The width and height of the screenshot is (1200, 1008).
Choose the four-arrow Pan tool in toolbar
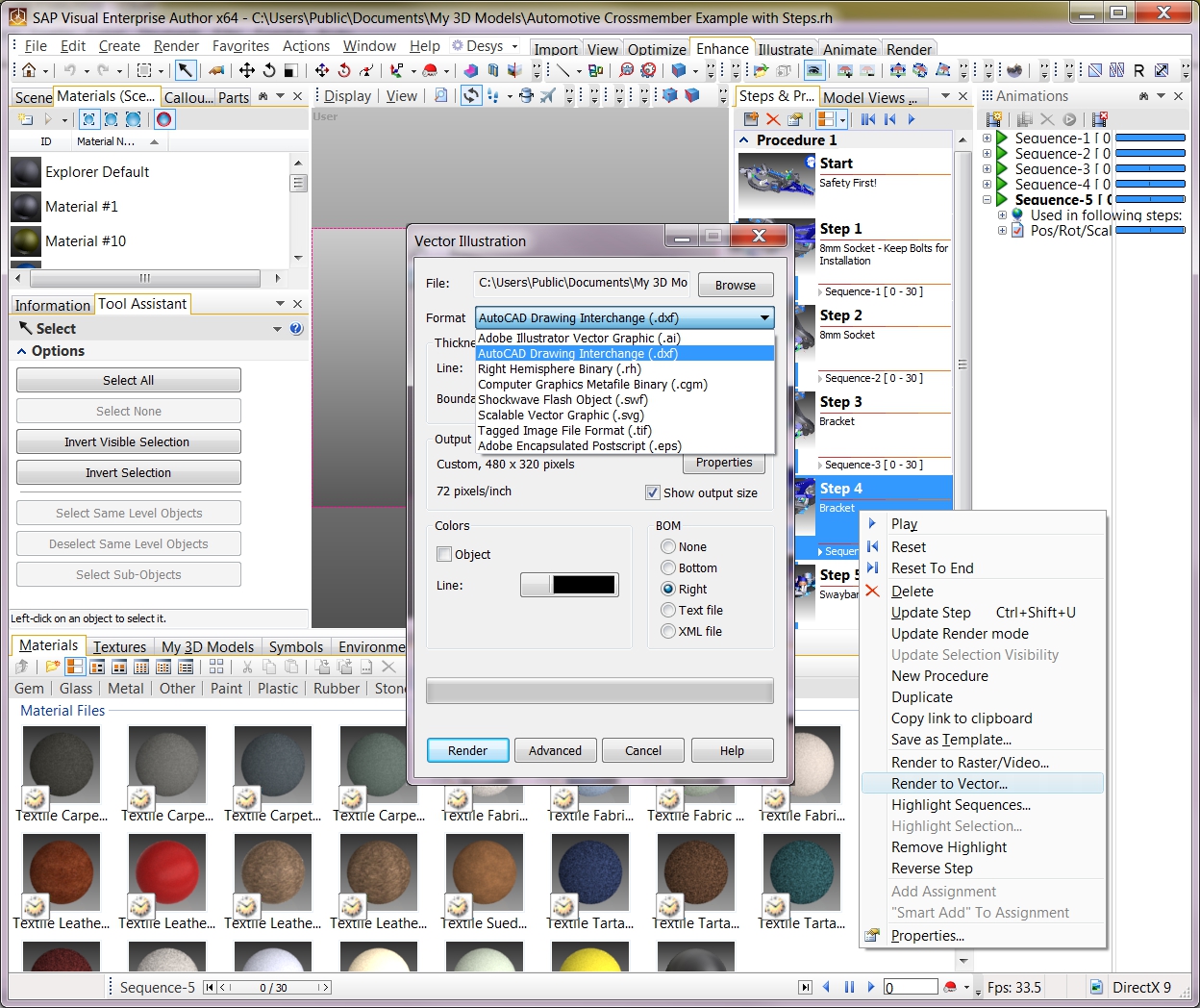click(247, 70)
